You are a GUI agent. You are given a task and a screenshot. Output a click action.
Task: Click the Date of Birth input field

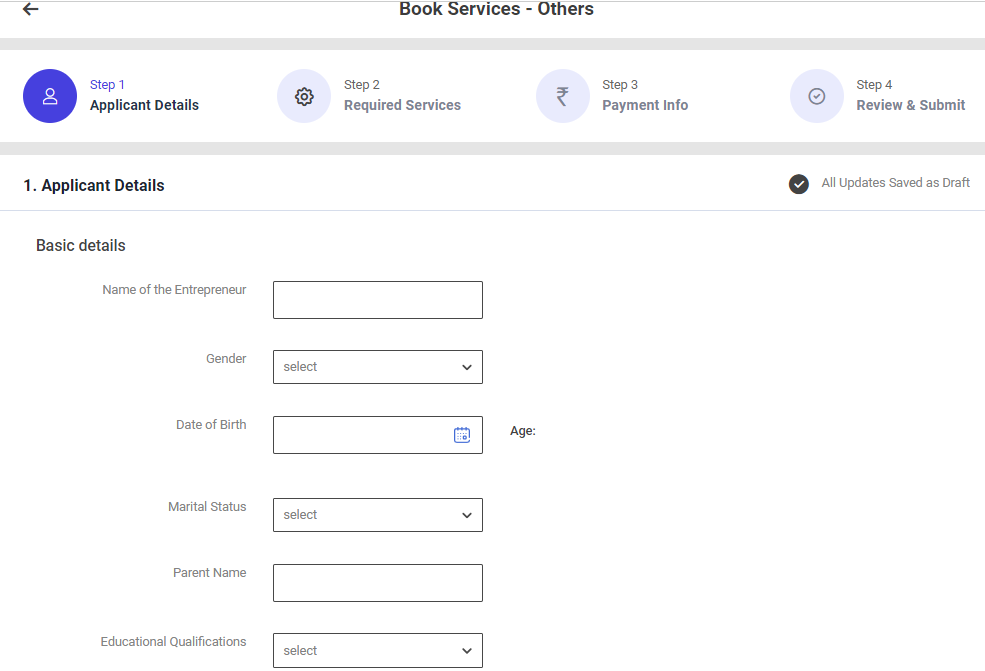(x=360, y=435)
